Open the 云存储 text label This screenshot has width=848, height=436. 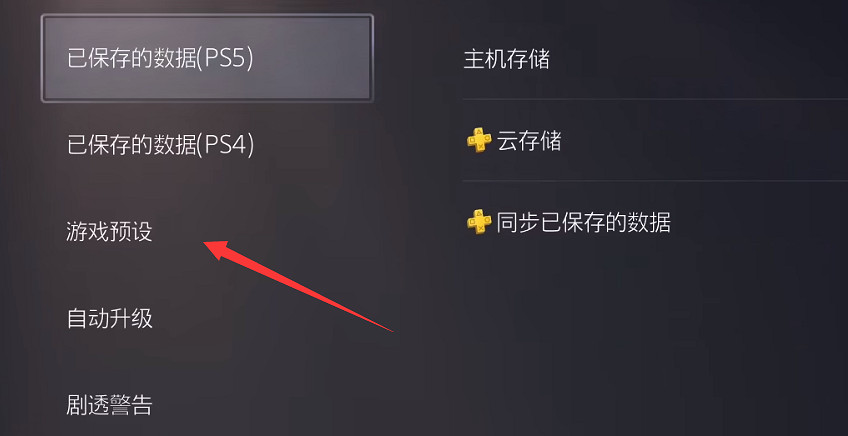coord(529,141)
